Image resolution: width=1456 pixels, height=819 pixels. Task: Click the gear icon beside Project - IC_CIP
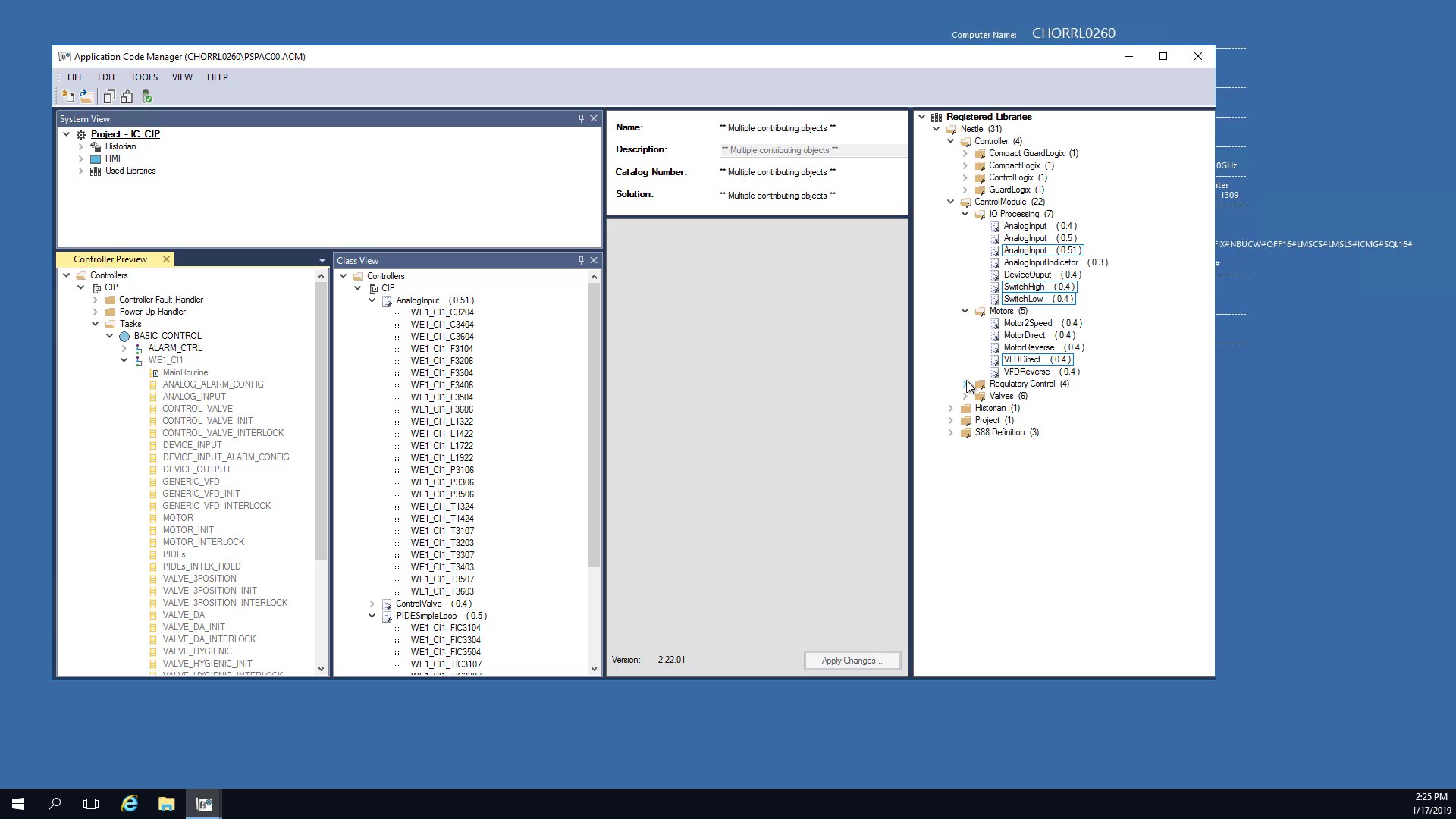tap(81, 134)
